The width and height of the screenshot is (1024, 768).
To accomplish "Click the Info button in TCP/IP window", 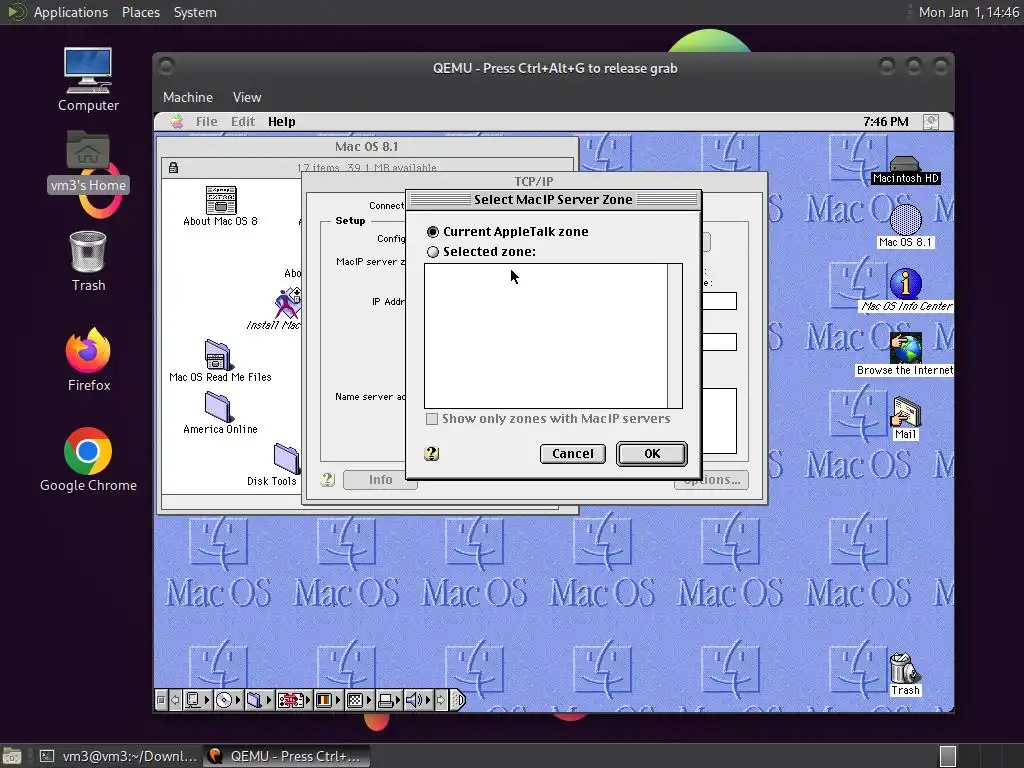I will coord(380,480).
